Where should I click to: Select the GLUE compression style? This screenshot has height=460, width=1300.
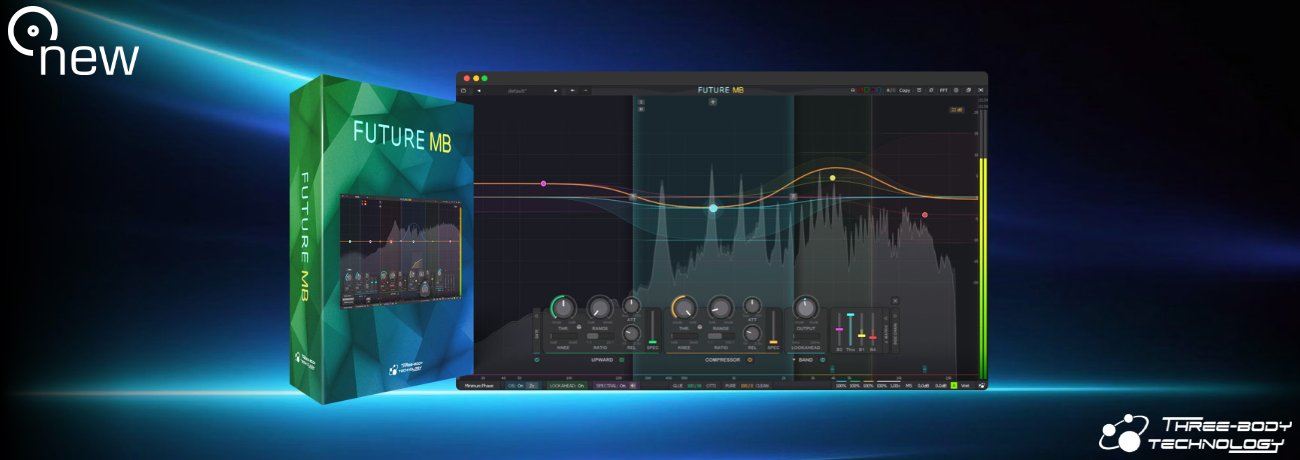click(x=677, y=384)
